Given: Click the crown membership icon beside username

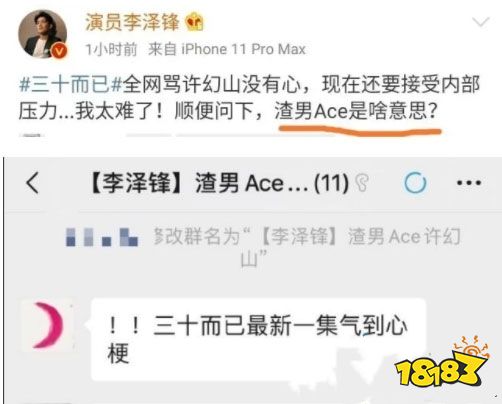Looking at the screenshot, I should (194, 22).
